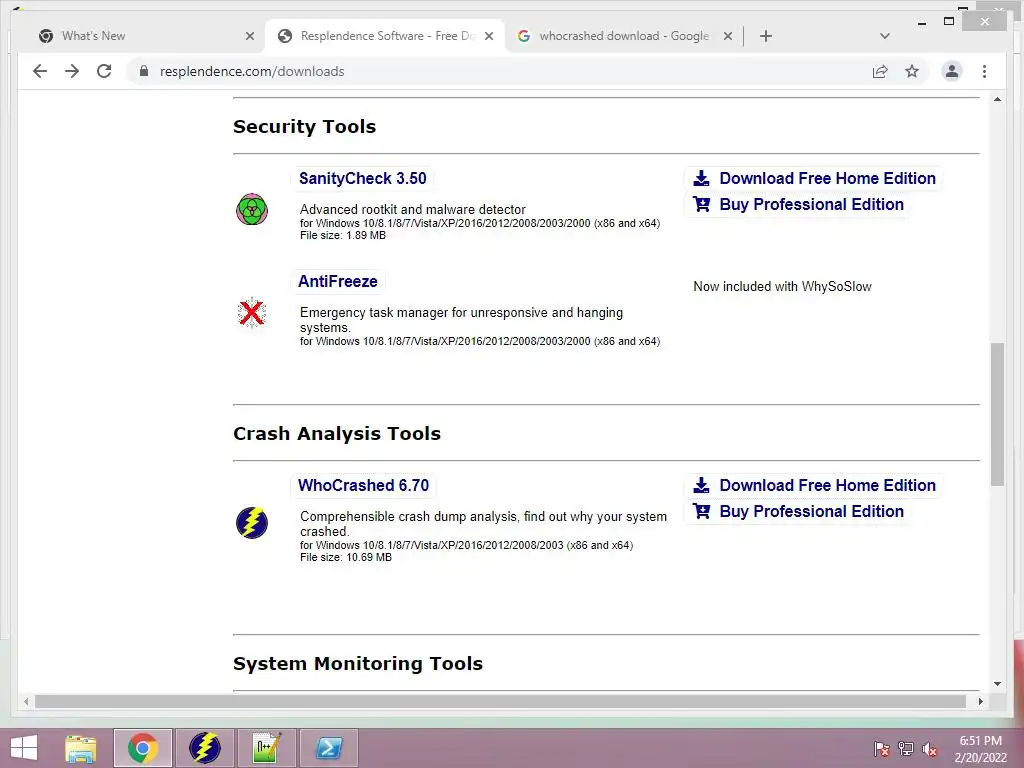
Task: Click cart icon beside WhoCrashed Professional Edition
Action: point(701,511)
